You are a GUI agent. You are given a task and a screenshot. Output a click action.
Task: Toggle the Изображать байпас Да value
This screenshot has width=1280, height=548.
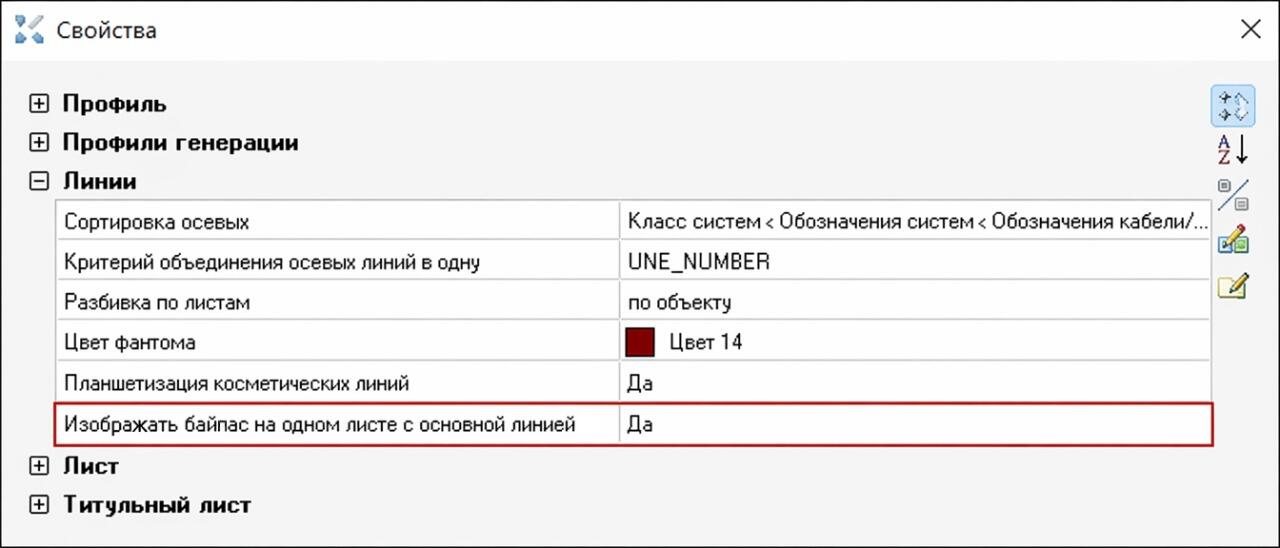[914, 424]
